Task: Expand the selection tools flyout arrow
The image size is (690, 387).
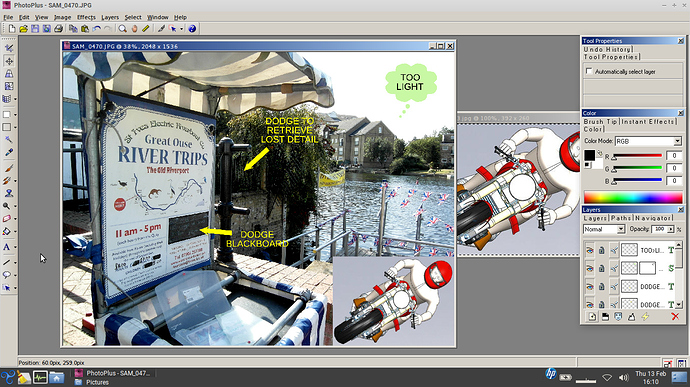Action: [15, 114]
